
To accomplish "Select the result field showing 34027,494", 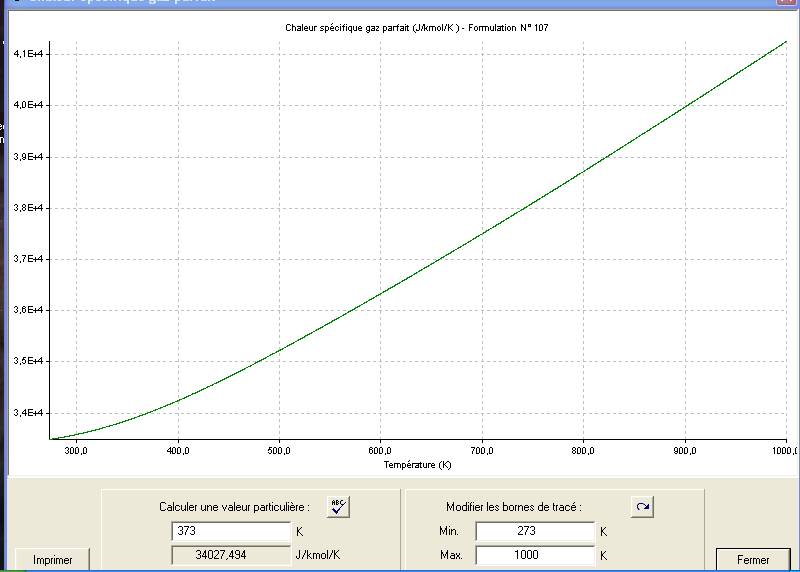I will (x=231, y=555).
